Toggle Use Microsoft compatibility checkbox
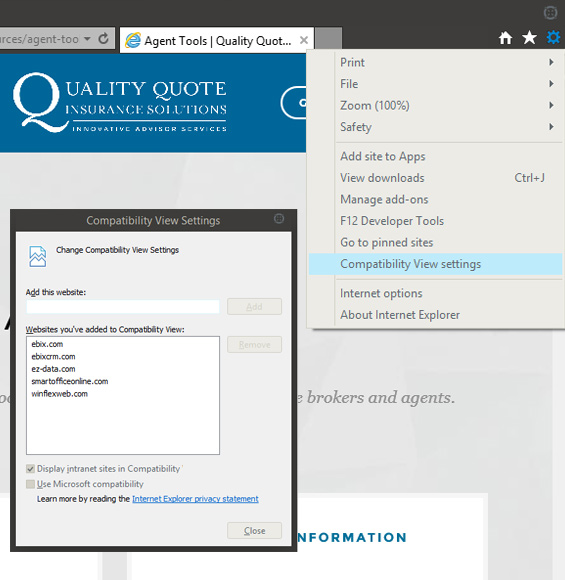Image resolution: width=565 pixels, height=580 pixels. [x=30, y=484]
